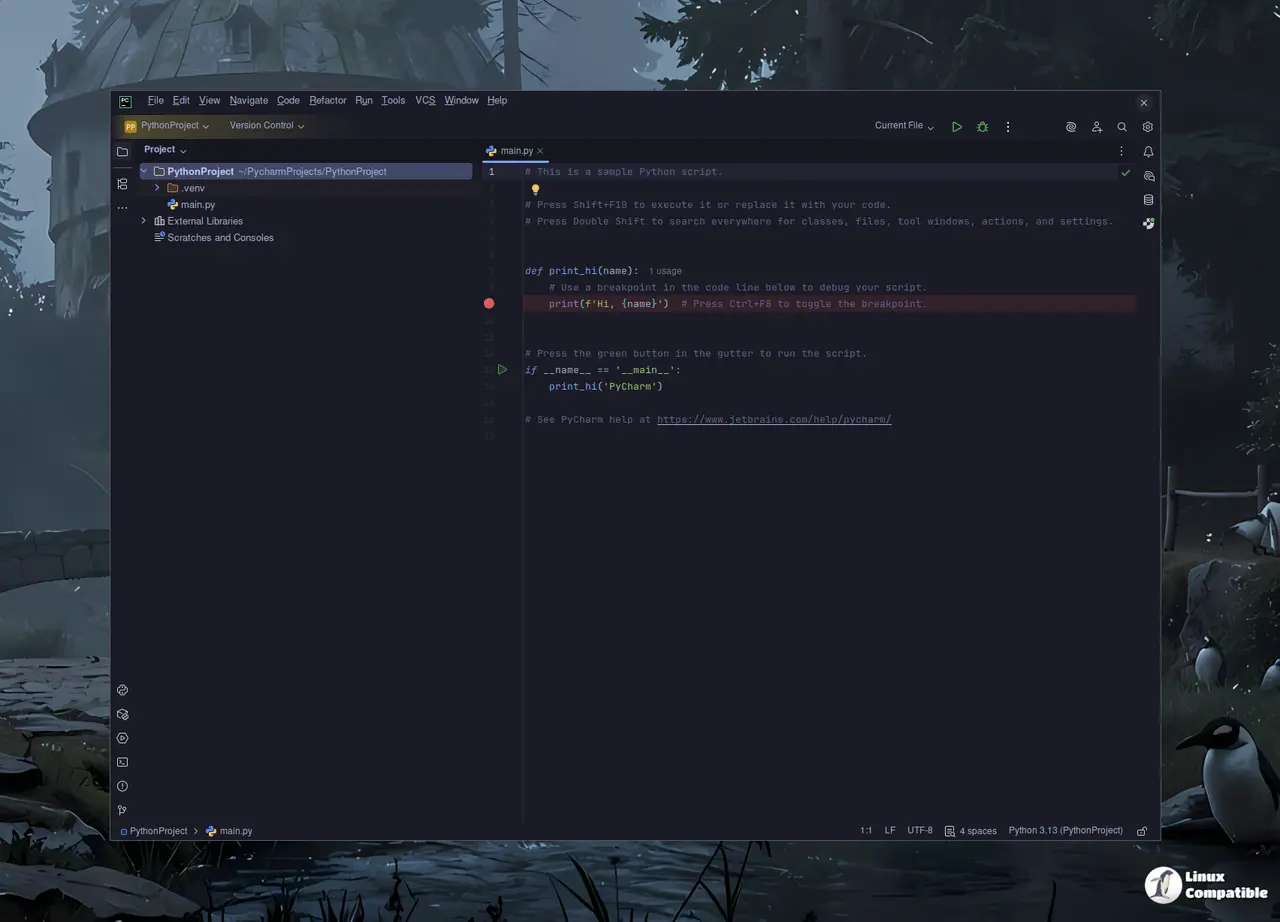
Task: Open the JetBrains PyCharm help link
Action: click(773, 420)
